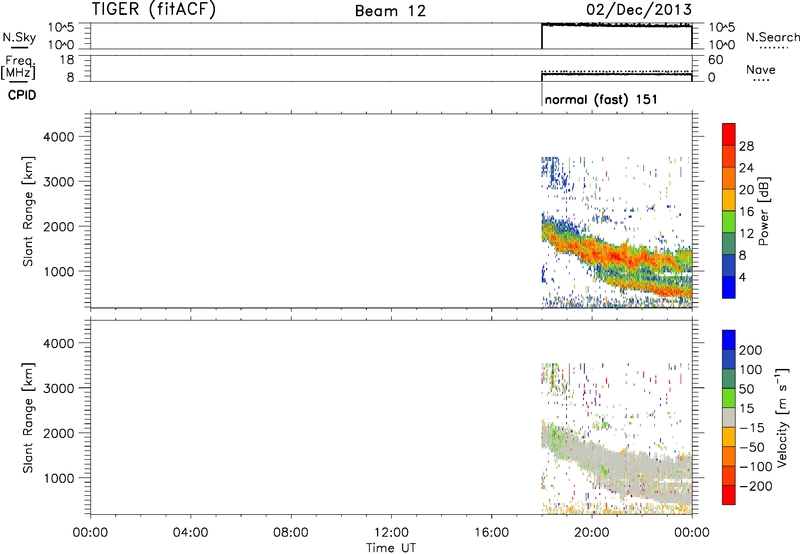Viewport: 800px width, 554px height.
Task: Click the CPID label
Action: pos(22,95)
